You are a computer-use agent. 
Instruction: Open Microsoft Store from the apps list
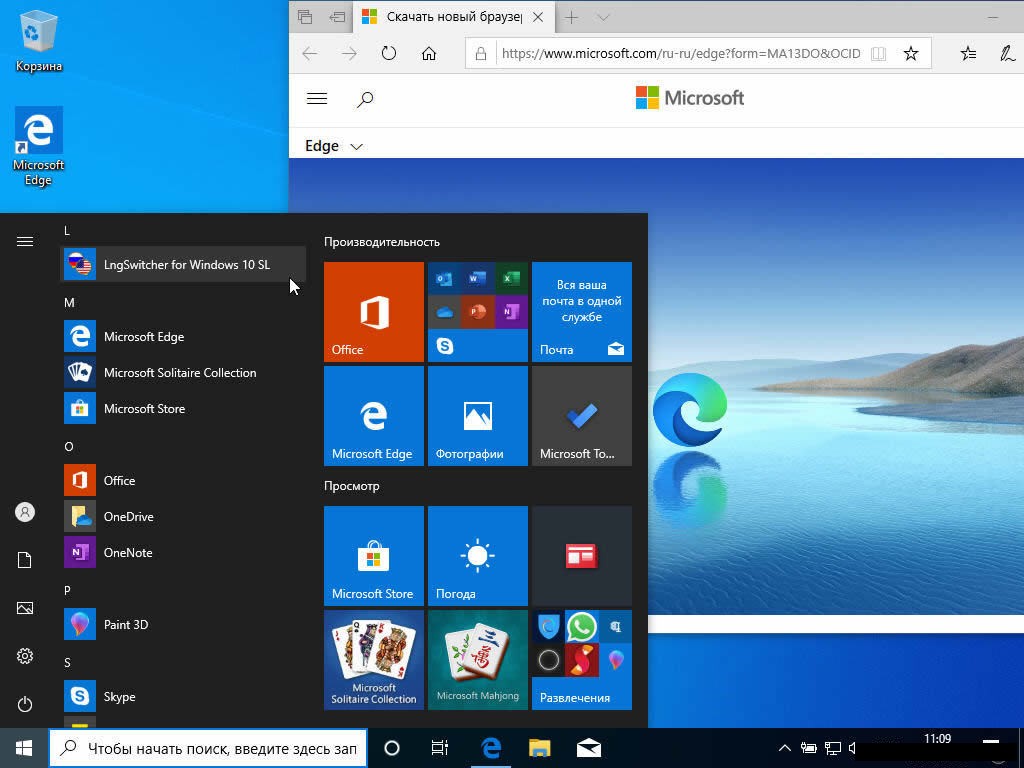click(183, 408)
